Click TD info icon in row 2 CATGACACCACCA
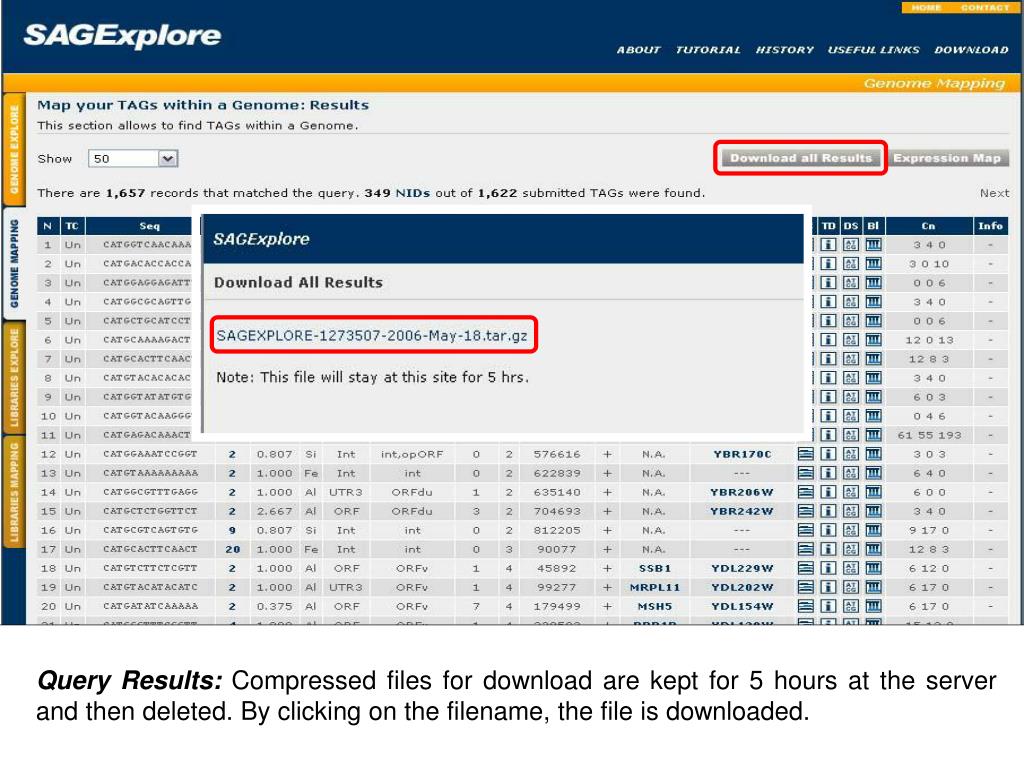The height and width of the screenshot is (768, 1024). coord(828,264)
